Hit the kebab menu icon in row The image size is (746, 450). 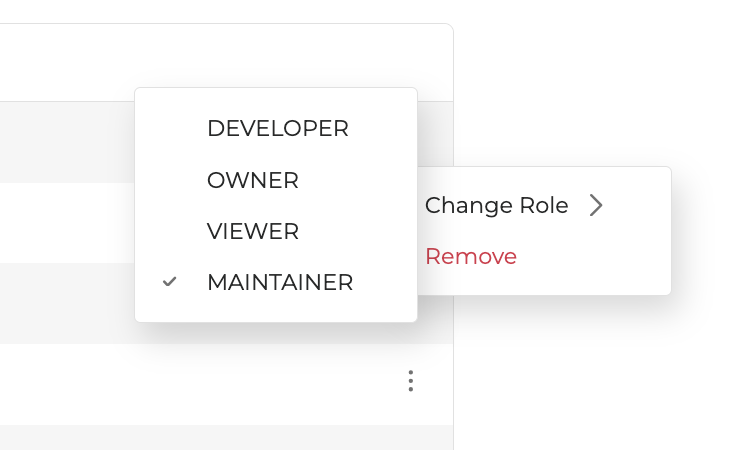pyautogui.click(x=410, y=381)
